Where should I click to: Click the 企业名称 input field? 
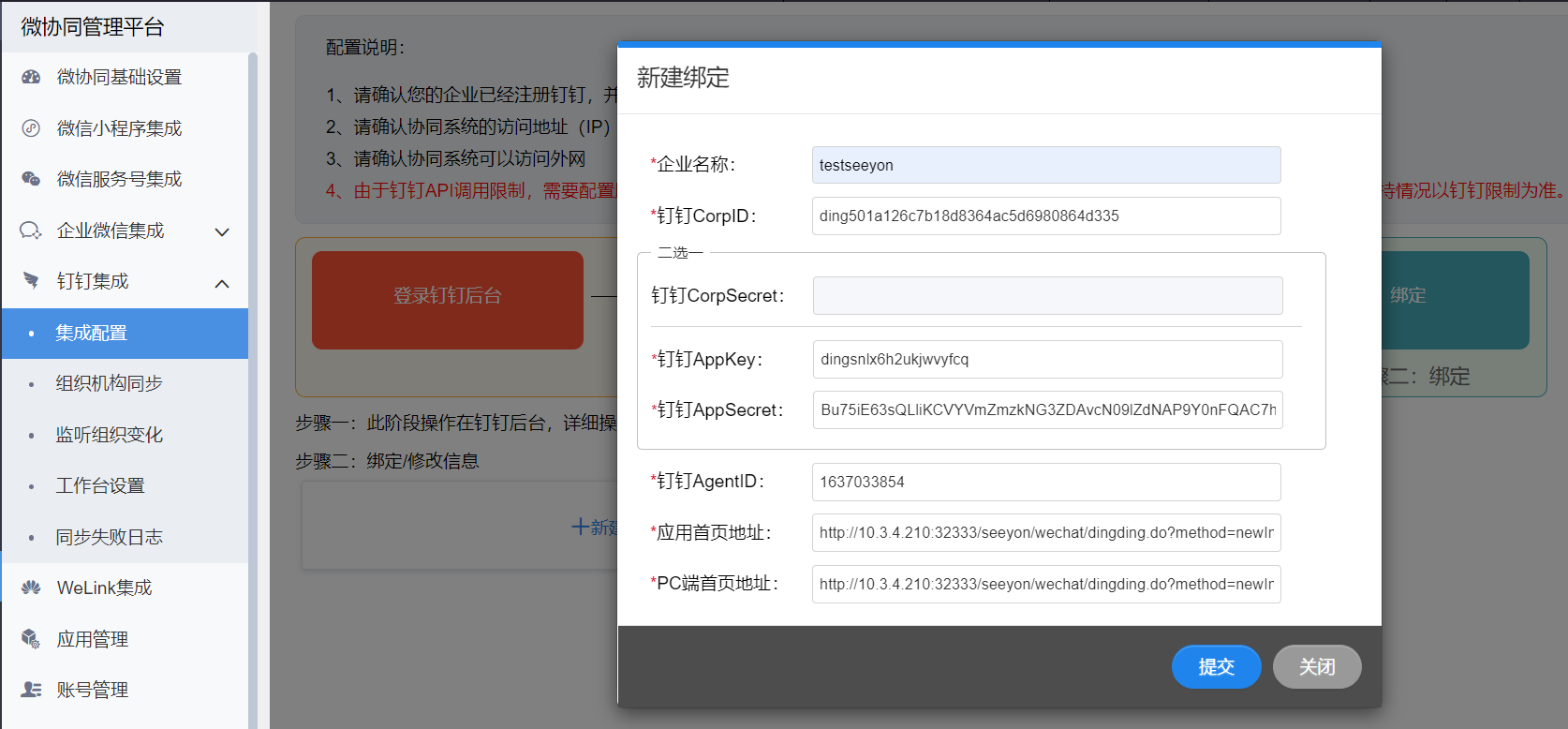1046,165
